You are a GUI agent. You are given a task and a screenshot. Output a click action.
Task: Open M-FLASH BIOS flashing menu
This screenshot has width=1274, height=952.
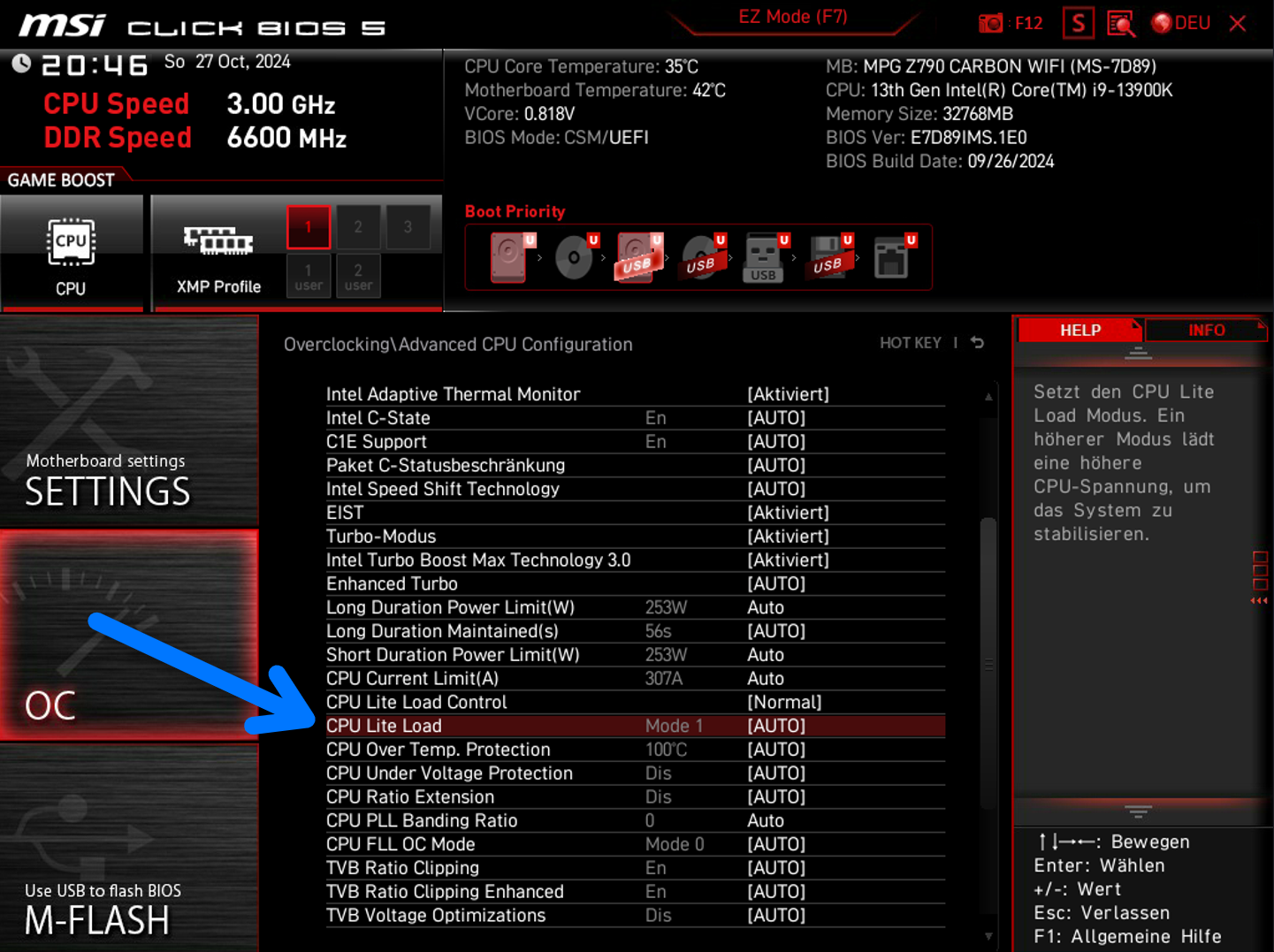pos(129,848)
